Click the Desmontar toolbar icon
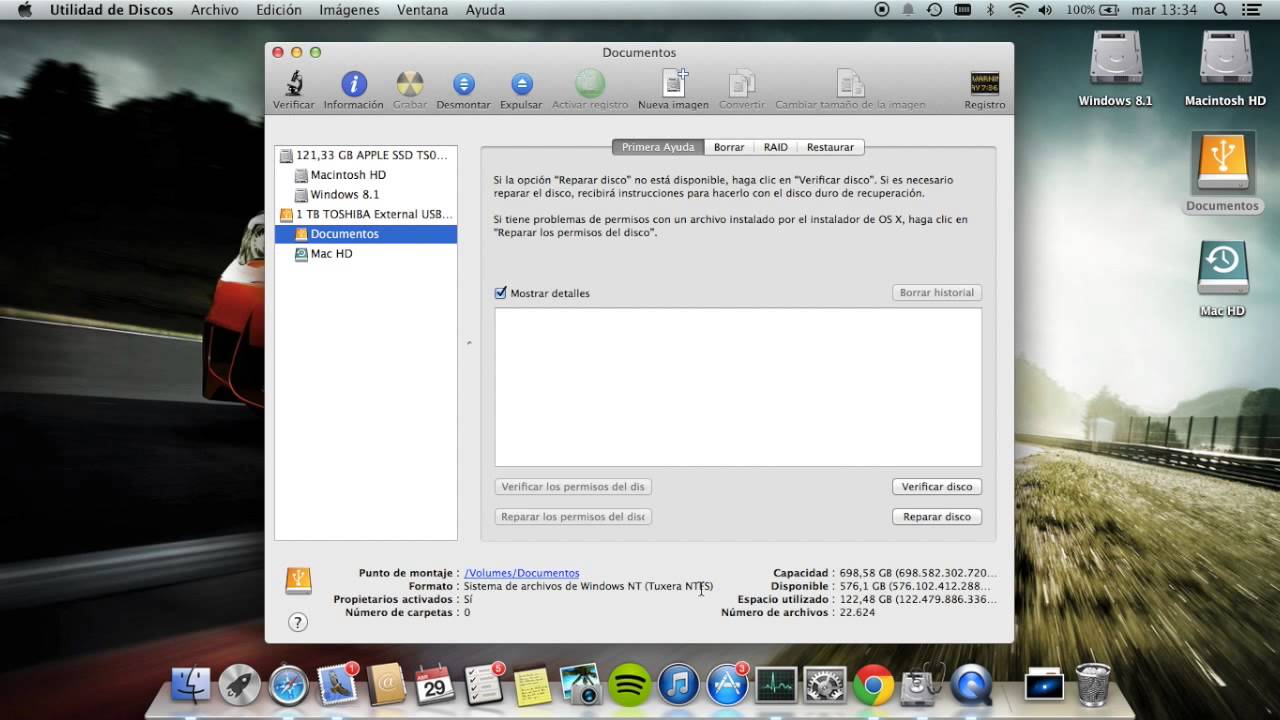This screenshot has width=1280, height=720. pos(463,84)
